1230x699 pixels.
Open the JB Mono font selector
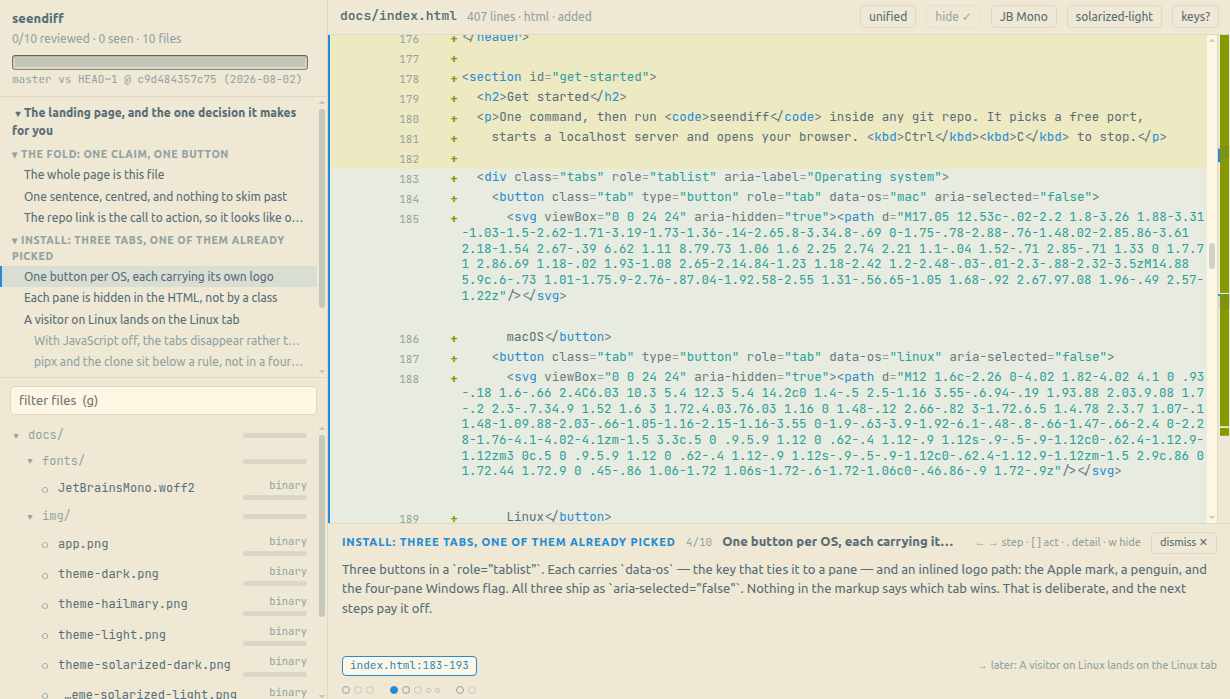1024,16
